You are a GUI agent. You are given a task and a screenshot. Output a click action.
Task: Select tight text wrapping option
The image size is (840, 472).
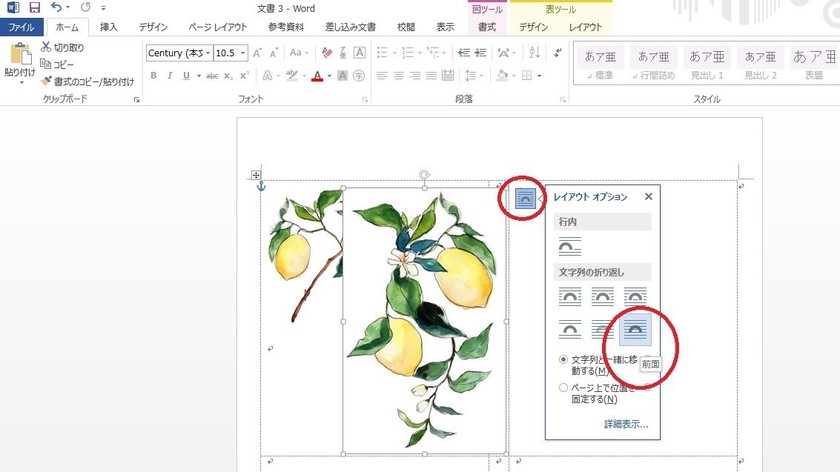click(x=602, y=296)
